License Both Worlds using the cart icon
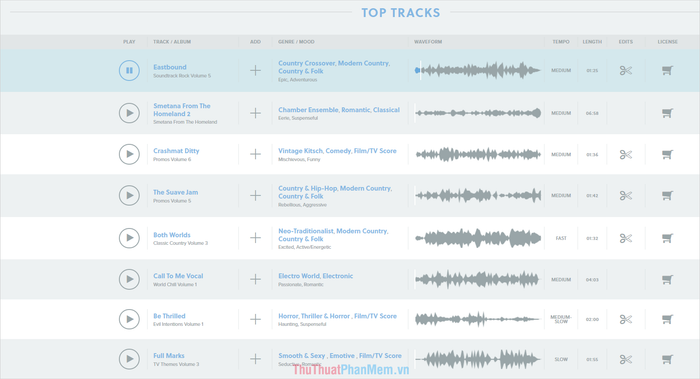The height and width of the screenshot is (379, 700). coord(667,238)
